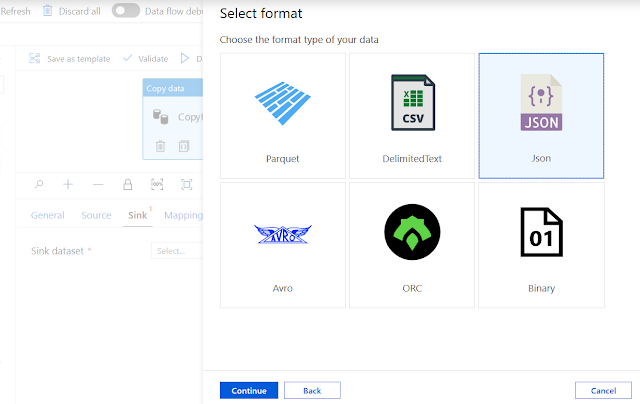
Task: Switch to the Source tab
Action: click(x=96, y=215)
